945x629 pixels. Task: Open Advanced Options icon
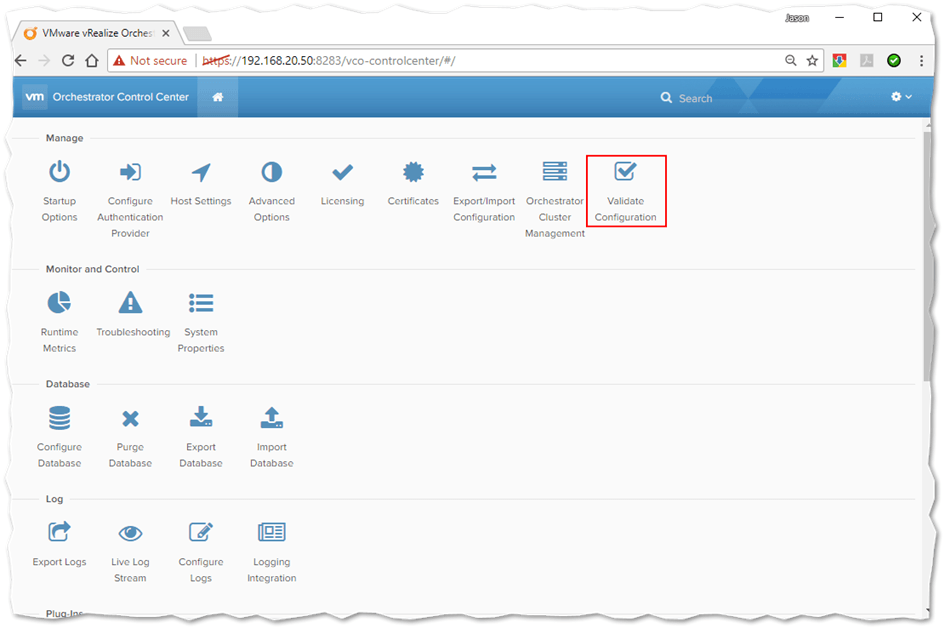click(271, 172)
